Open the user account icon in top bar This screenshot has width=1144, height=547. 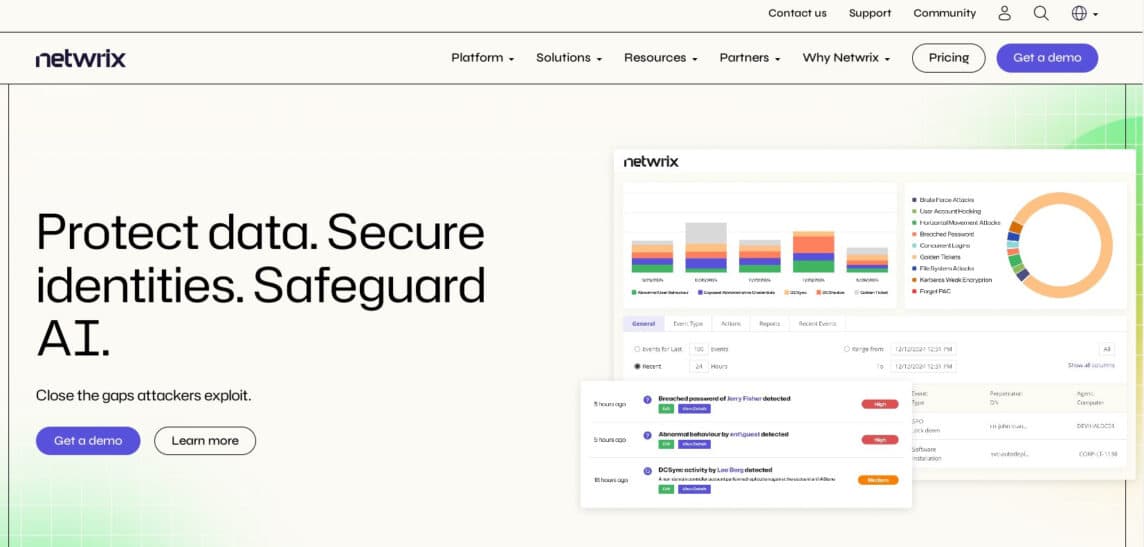(1005, 13)
